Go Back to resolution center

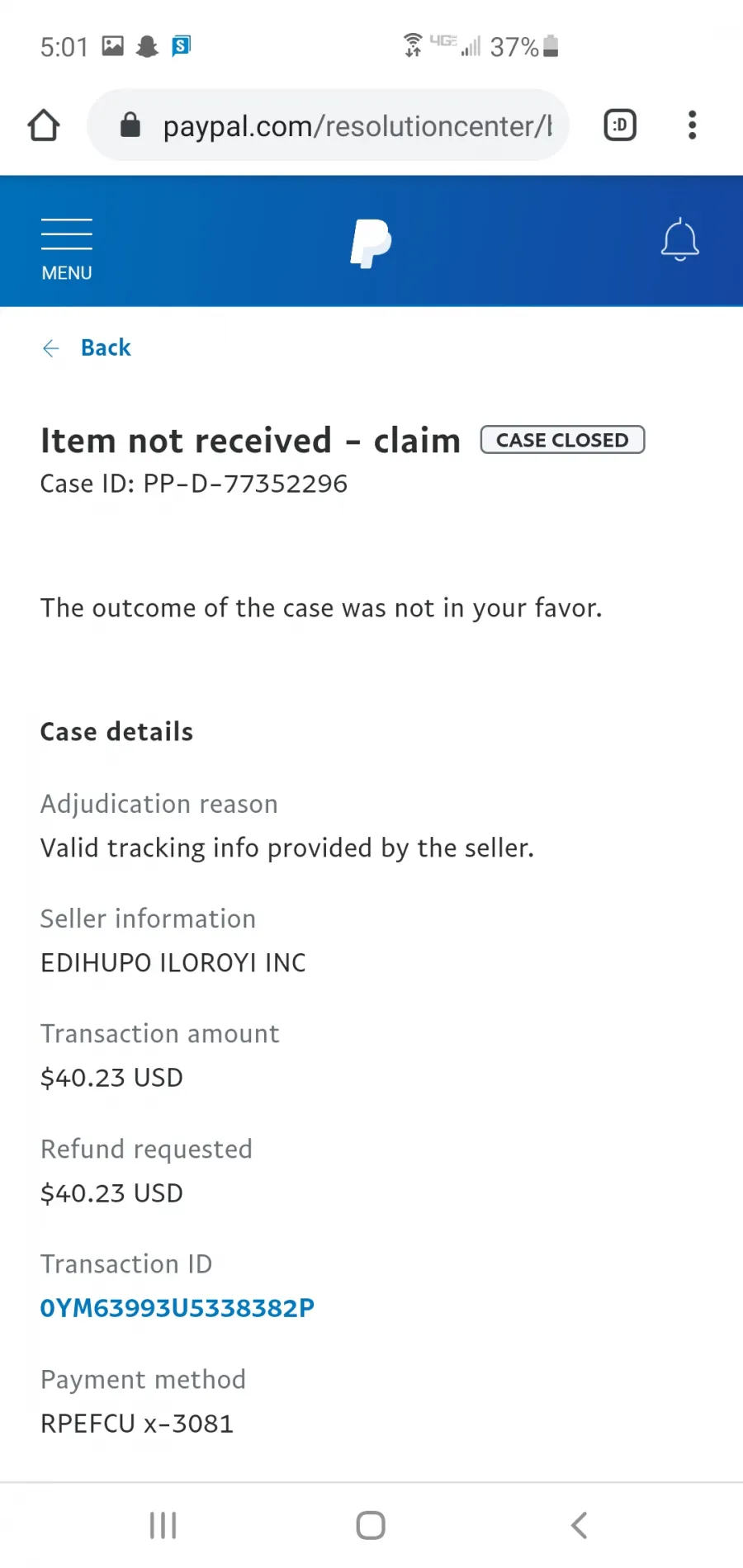coord(106,348)
